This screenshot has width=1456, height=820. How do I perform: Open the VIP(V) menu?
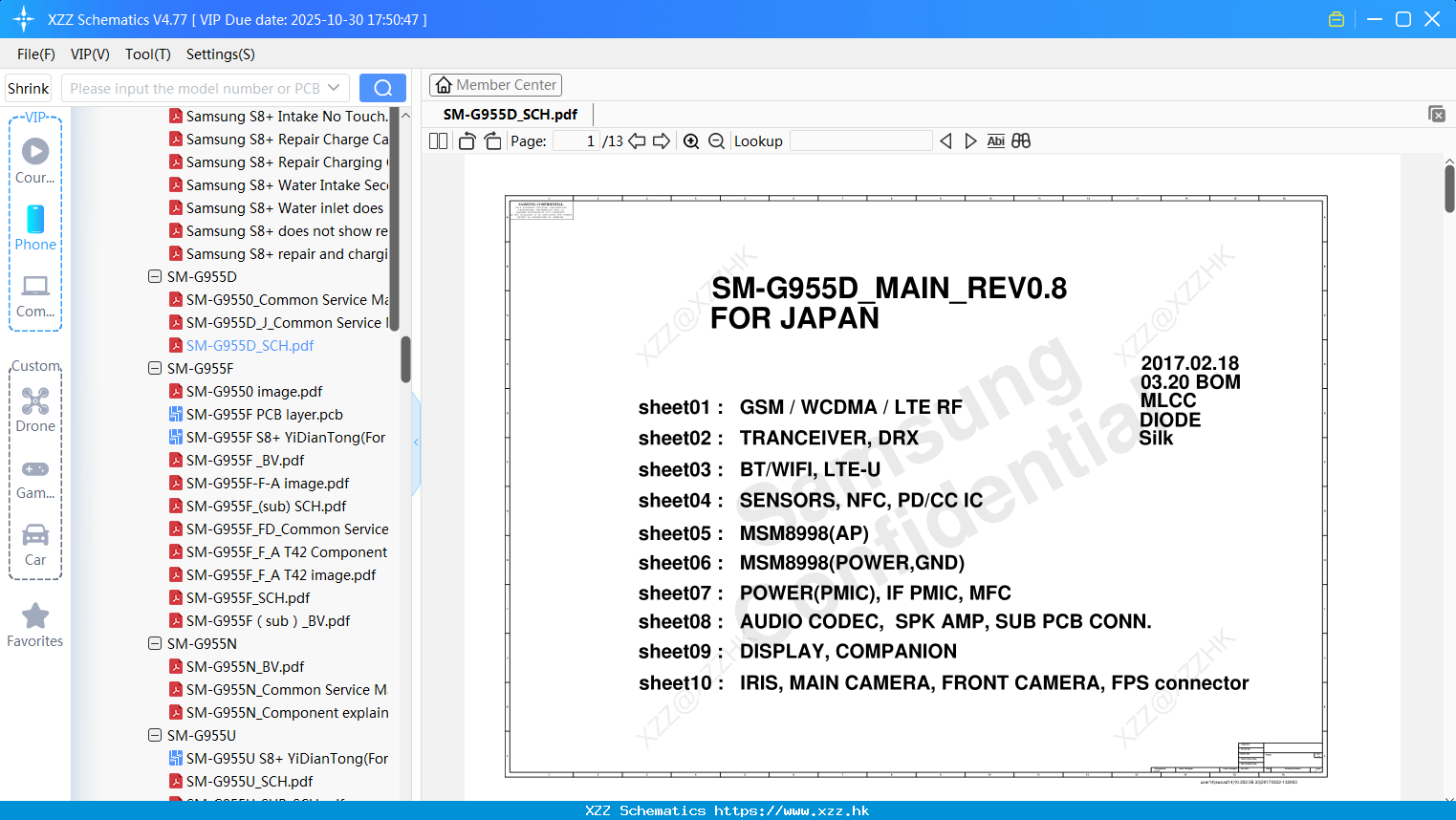pyautogui.click(x=90, y=54)
